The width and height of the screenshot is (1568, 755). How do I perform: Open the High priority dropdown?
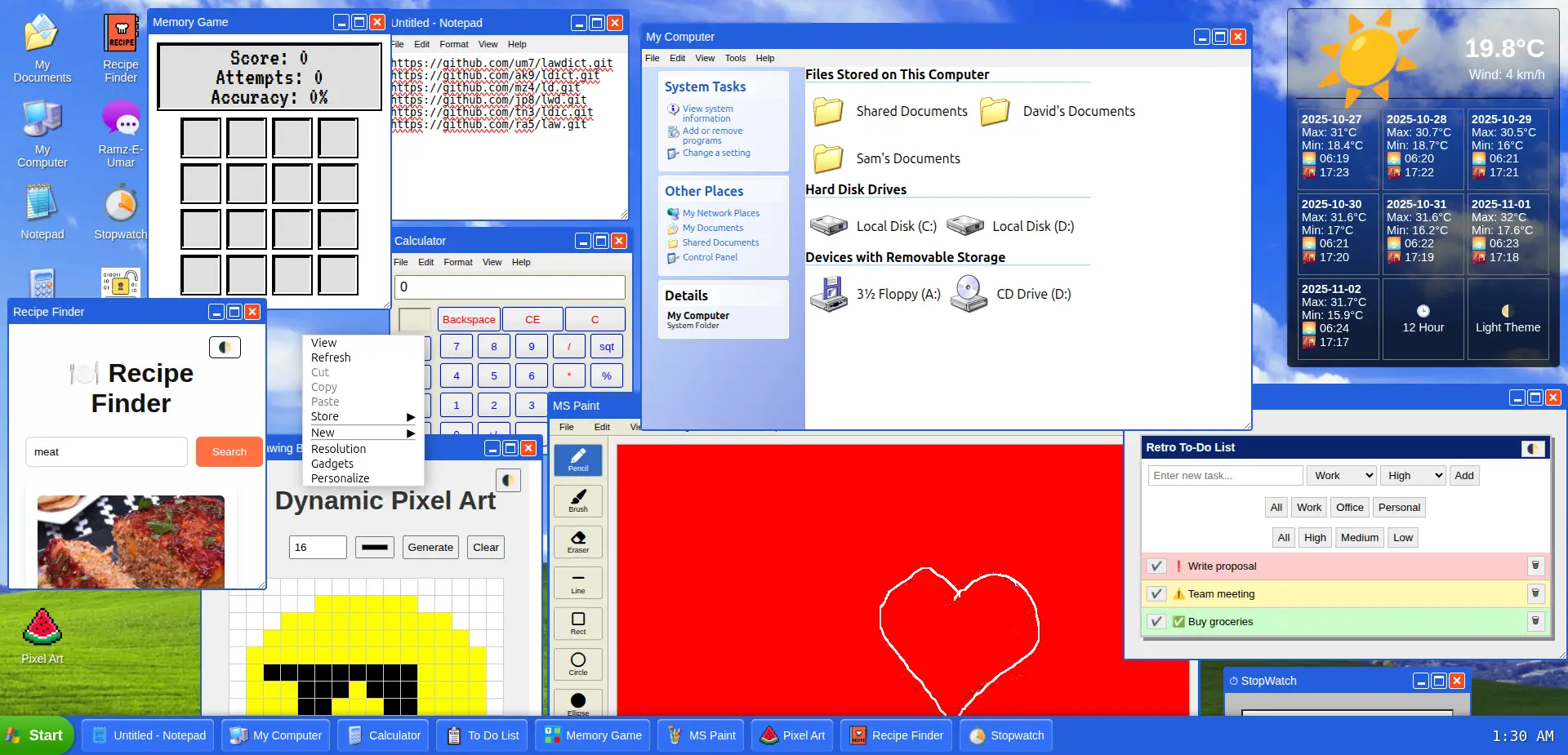[x=1412, y=475]
